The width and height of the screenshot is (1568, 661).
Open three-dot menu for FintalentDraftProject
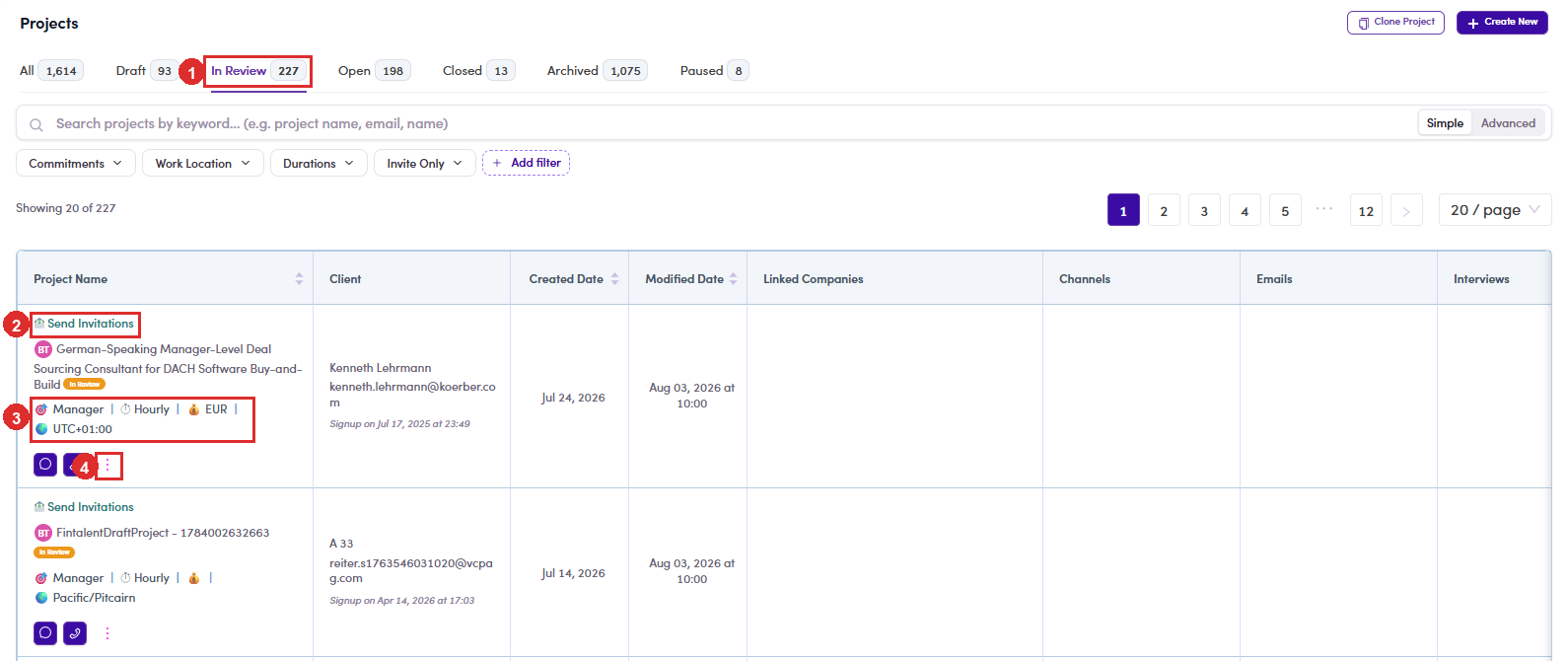(107, 633)
